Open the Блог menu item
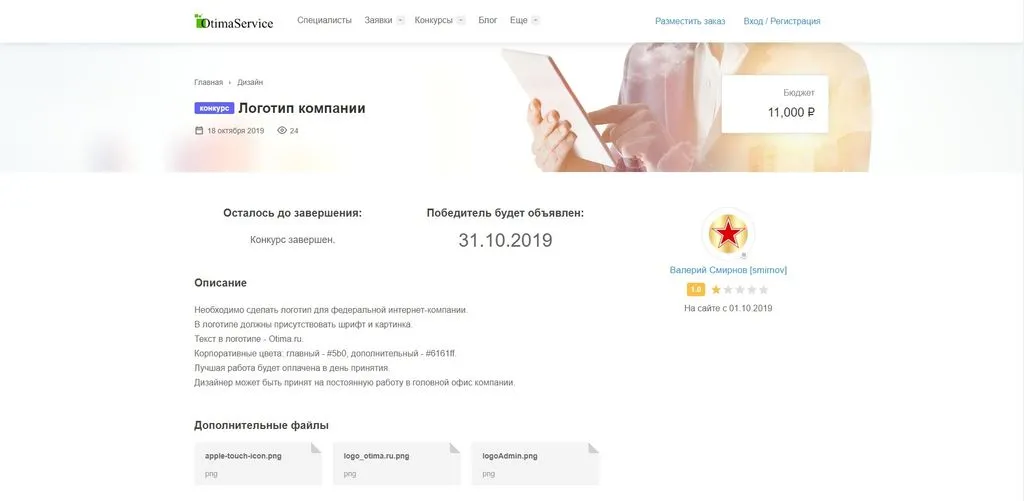1024x501 pixels. pyautogui.click(x=488, y=20)
